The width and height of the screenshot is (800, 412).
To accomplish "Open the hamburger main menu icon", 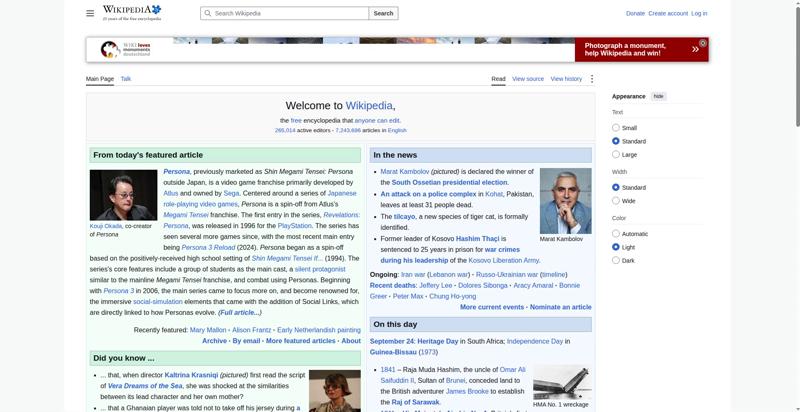I will 90,13.
